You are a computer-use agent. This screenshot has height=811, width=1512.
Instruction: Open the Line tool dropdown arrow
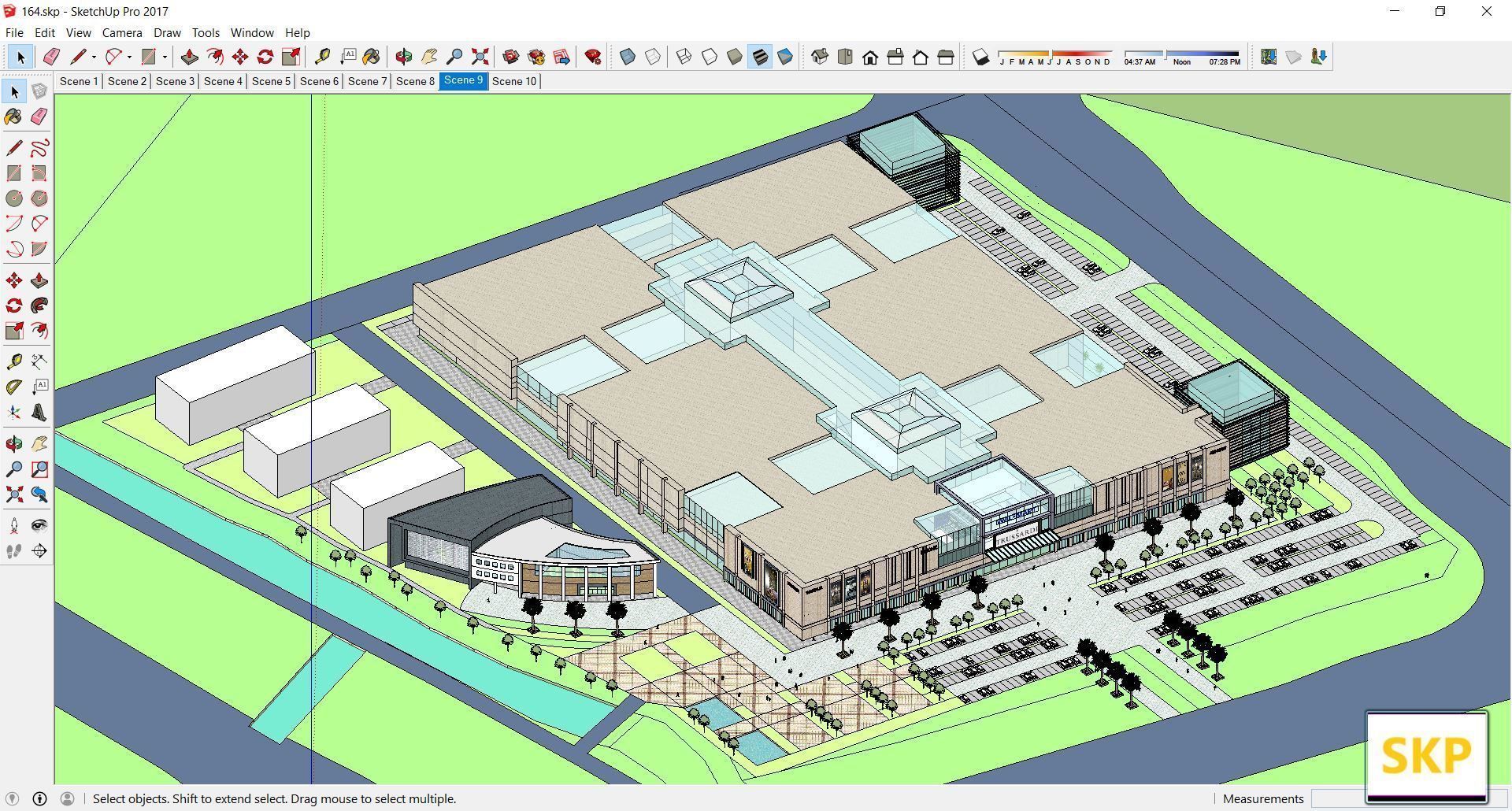pos(94,57)
